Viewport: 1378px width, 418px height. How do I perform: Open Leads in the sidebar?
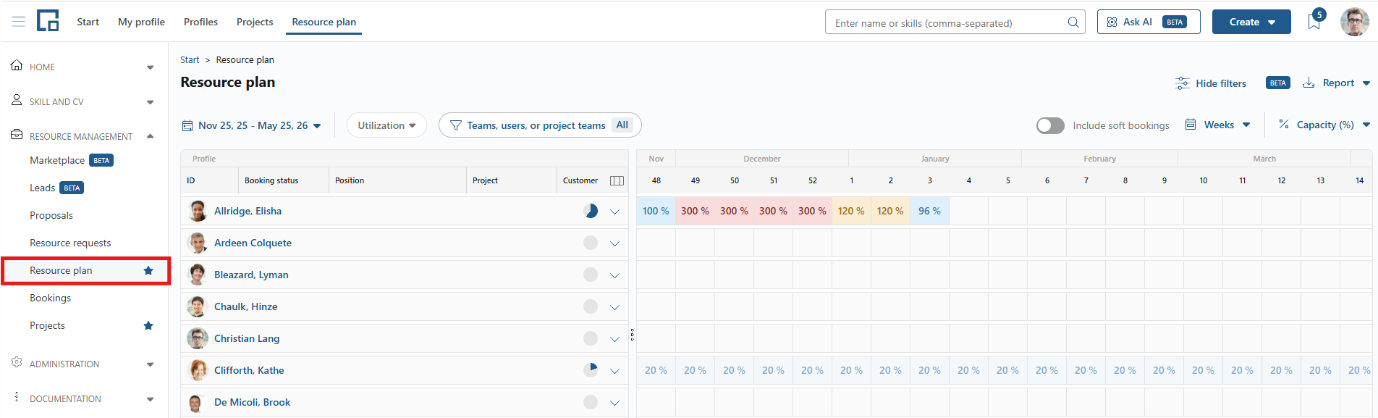point(42,187)
